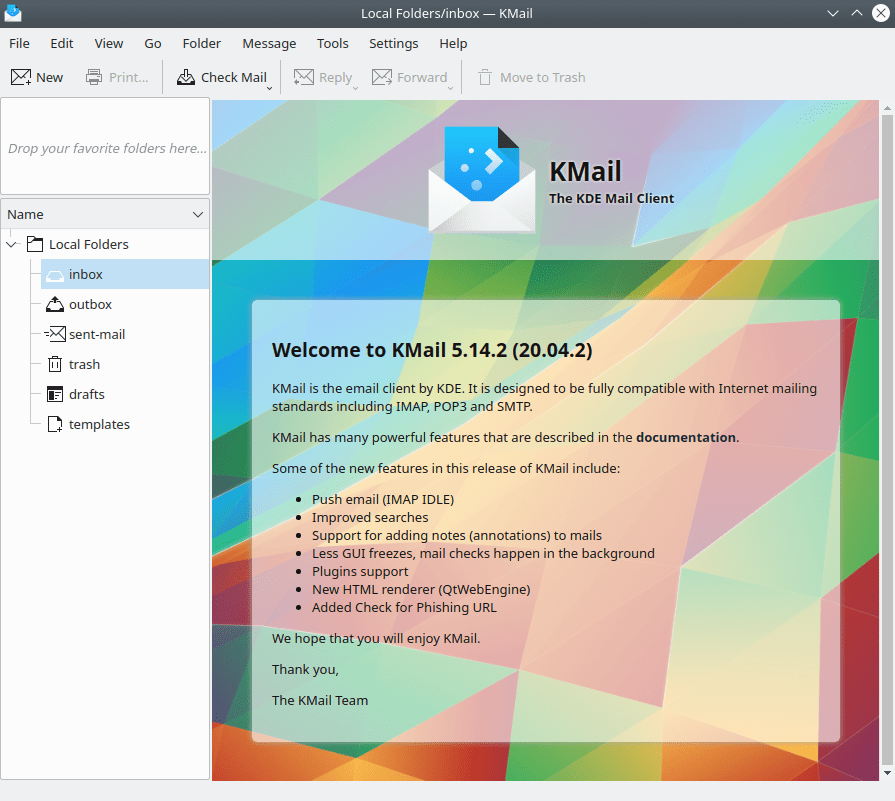Open the Name column sorting dropdown
Viewport: 895px width, 801px height.
point(198,214)
